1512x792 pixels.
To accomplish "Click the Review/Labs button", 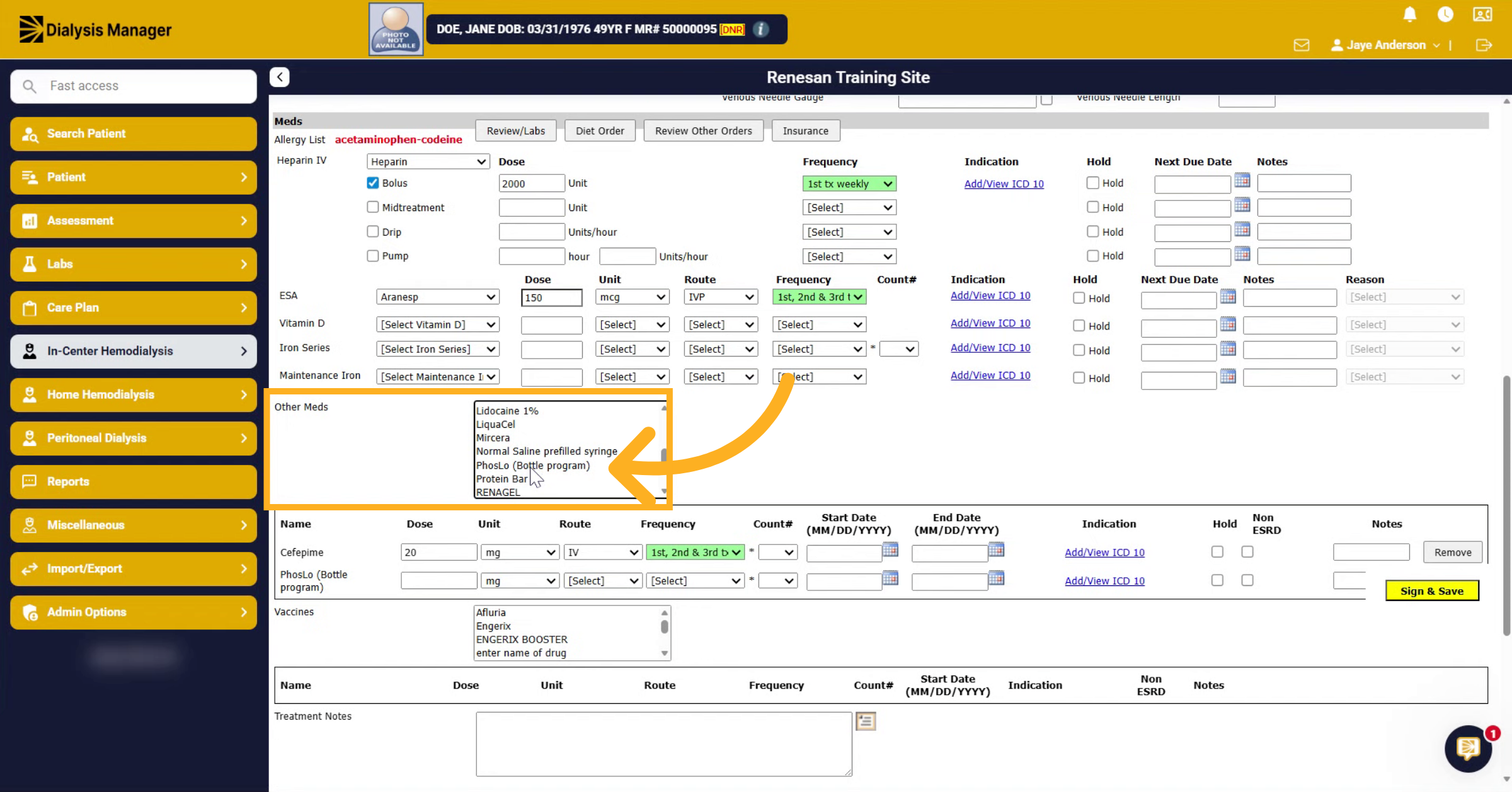I will (x=516, y=131).
